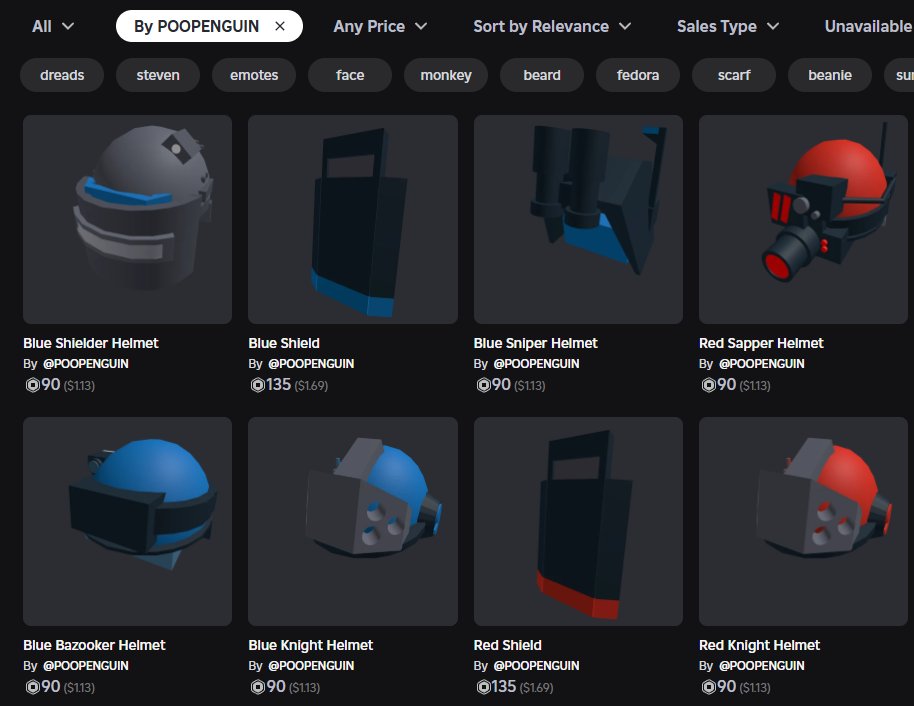
Task: Open Blue Knight Helmet thumbnail
Action: pos(353,521)
